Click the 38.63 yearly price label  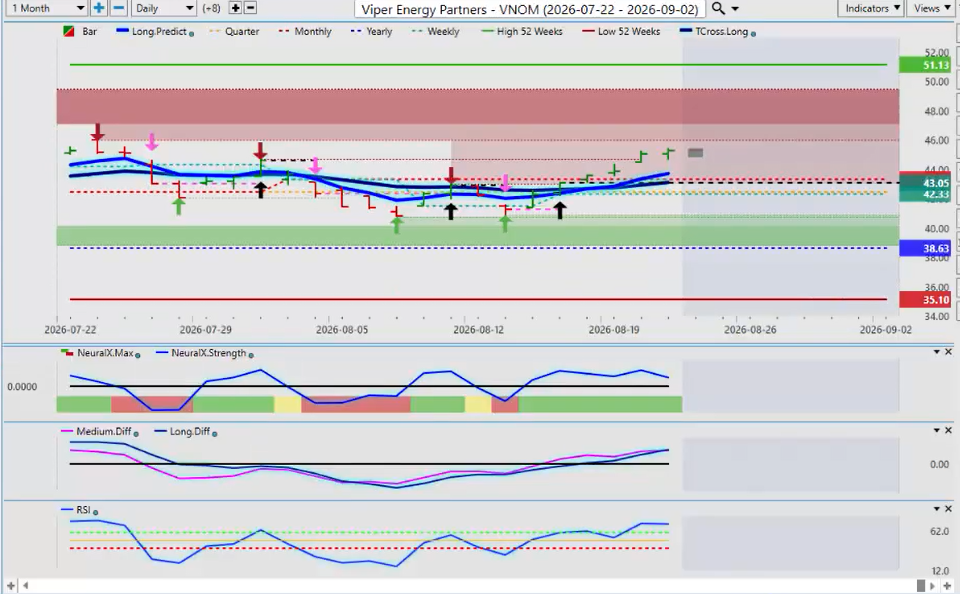[x=924, y=248]
